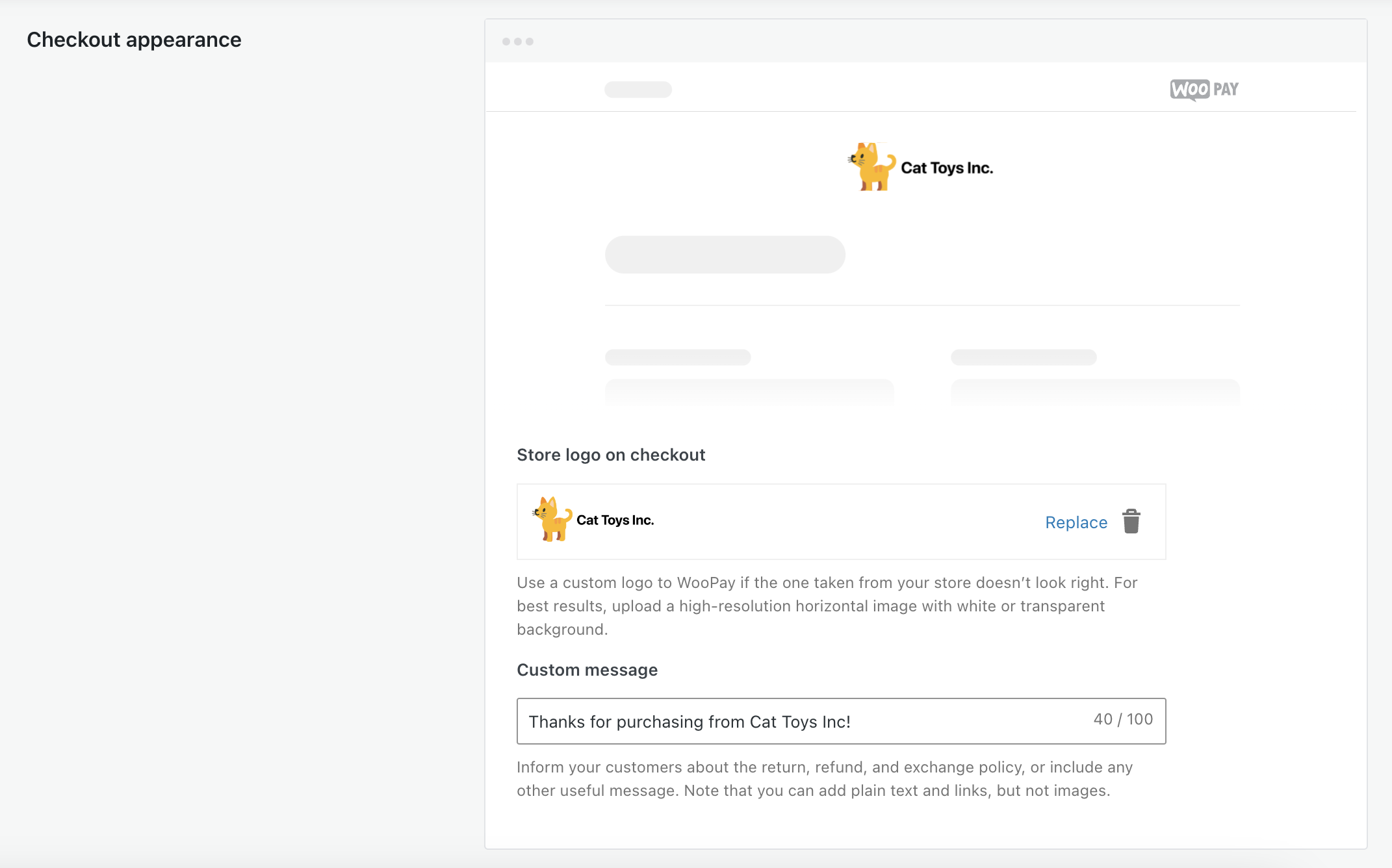Focus the Custom message text field

pos(841,721)
